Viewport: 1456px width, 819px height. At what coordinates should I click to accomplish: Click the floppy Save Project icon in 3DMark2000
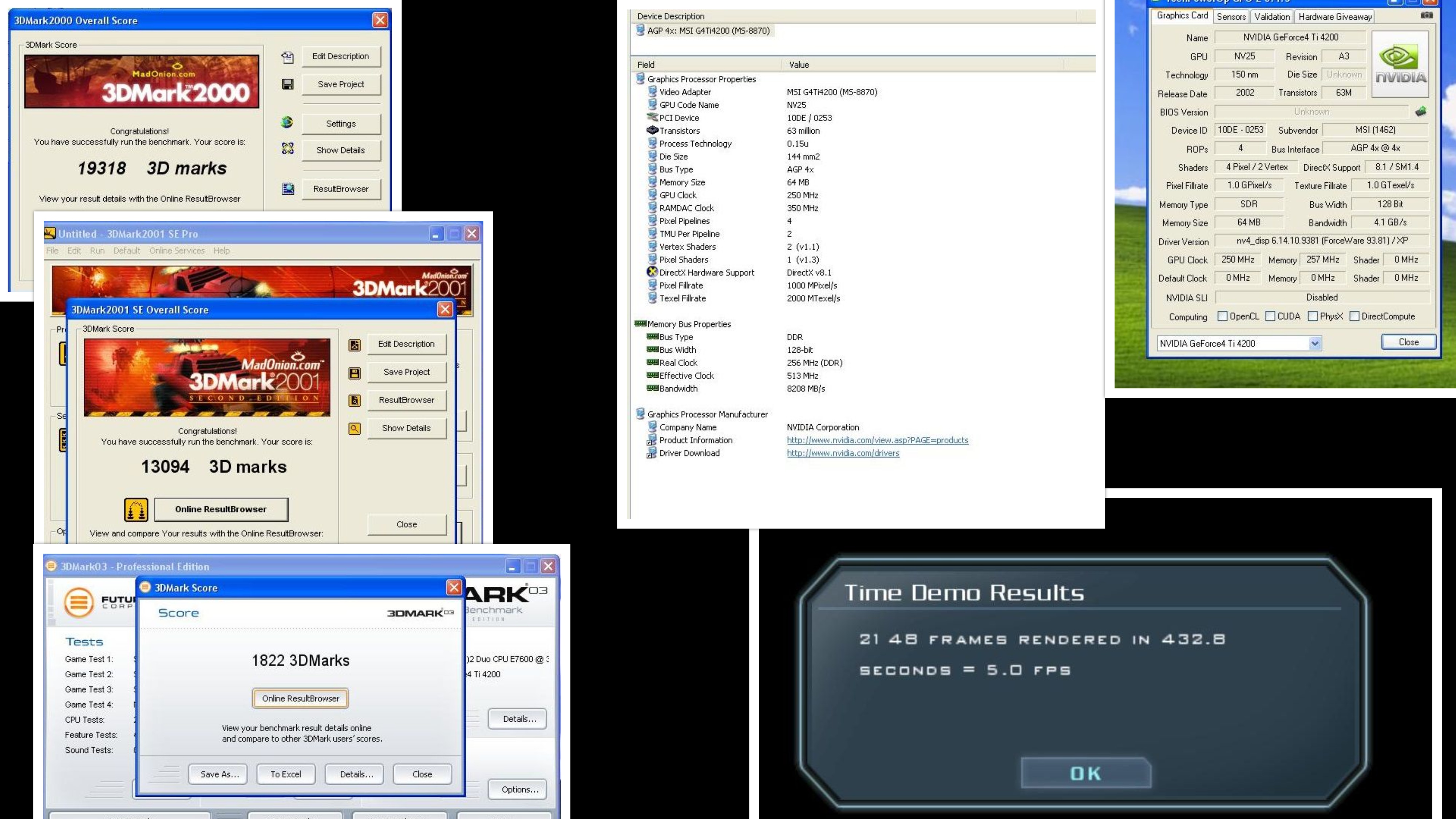click(x=287, y=84)
